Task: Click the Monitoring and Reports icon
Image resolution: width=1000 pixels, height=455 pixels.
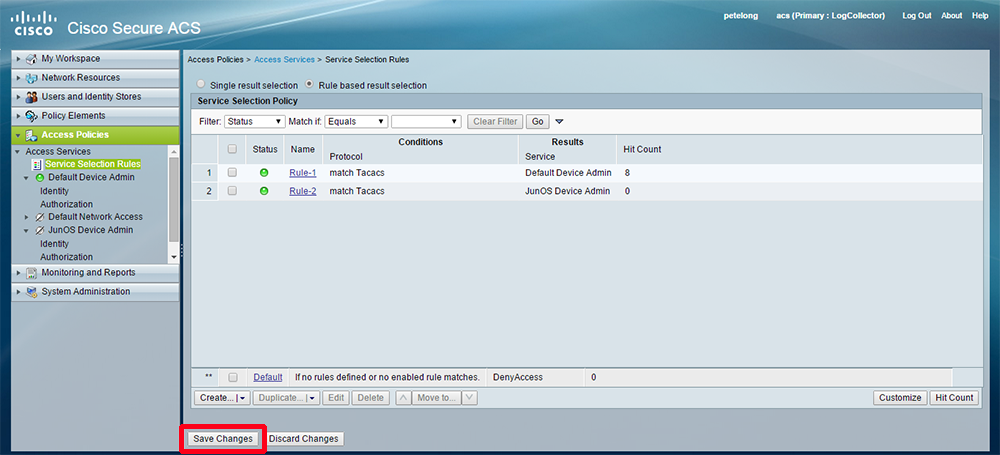Action: tap(32, 272)
